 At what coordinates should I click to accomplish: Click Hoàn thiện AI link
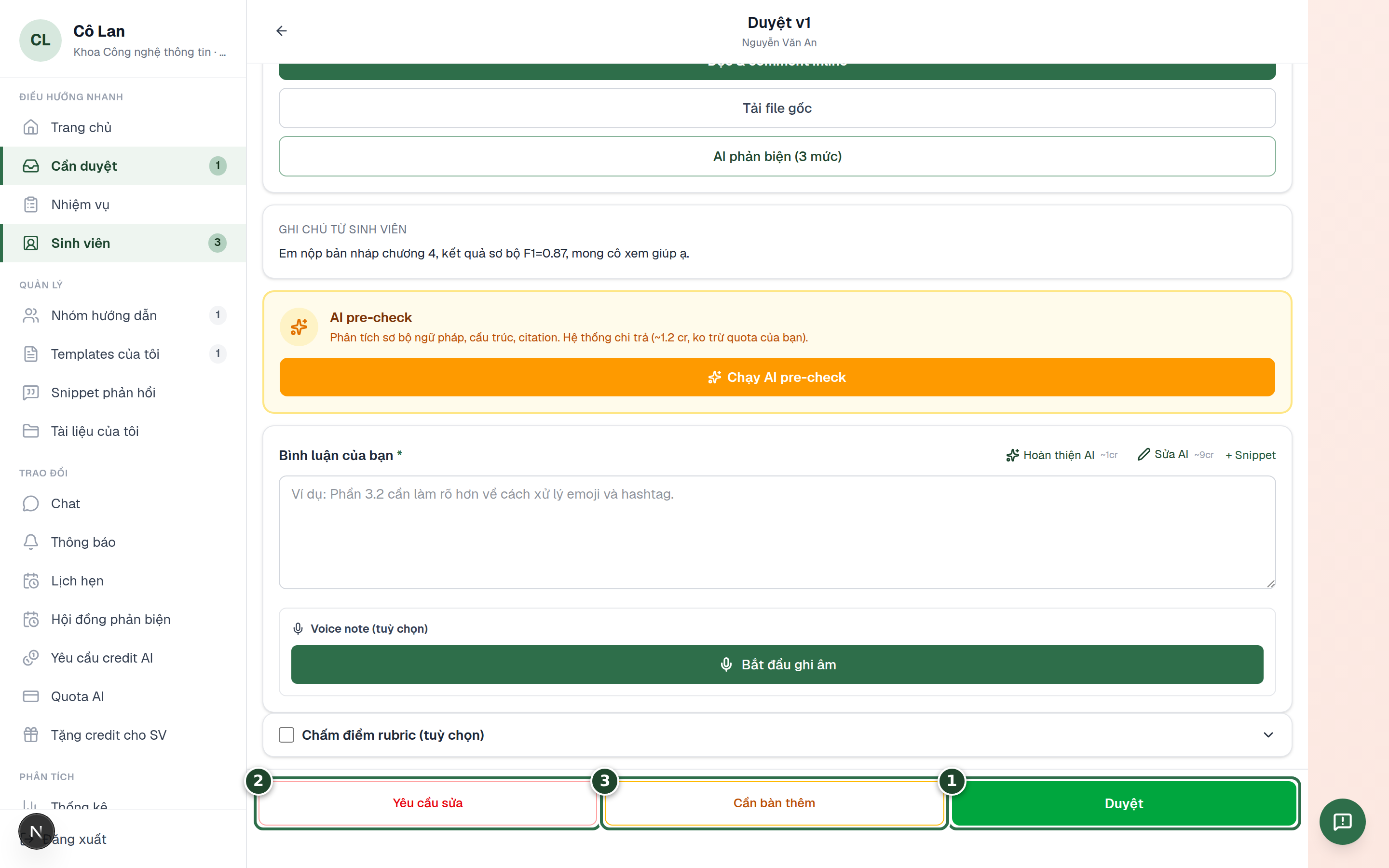coord(1062,455)
